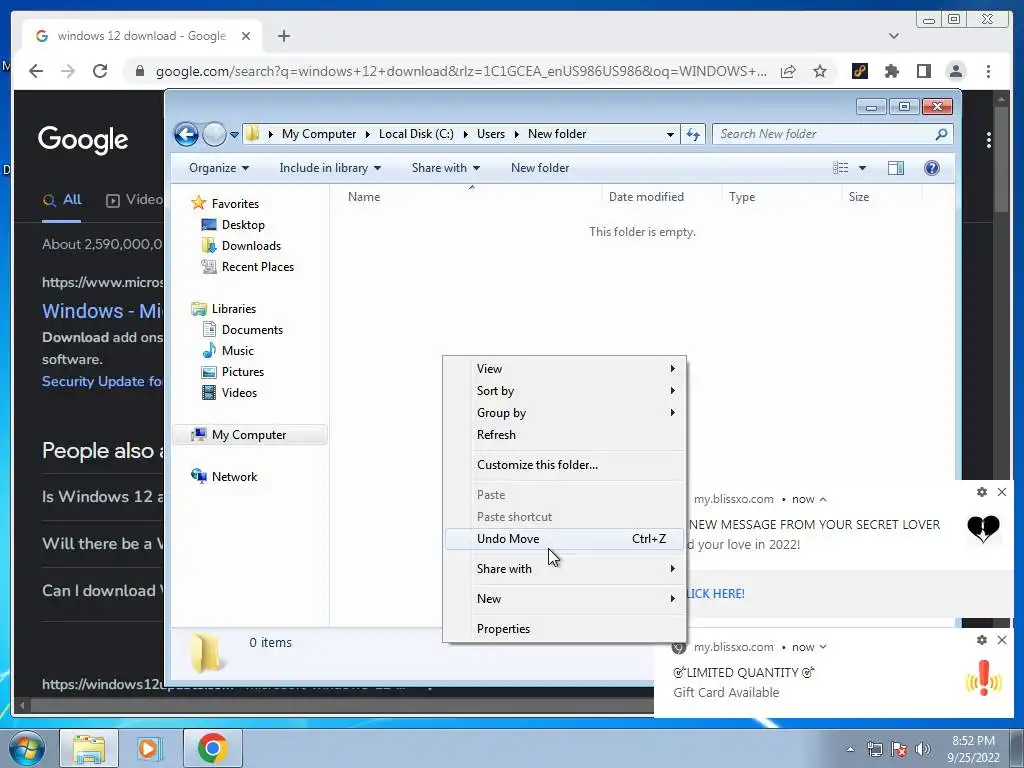Screen dimensions: 1024x768
Task: Open a new Chrome tab
Action: click(283, 36)
